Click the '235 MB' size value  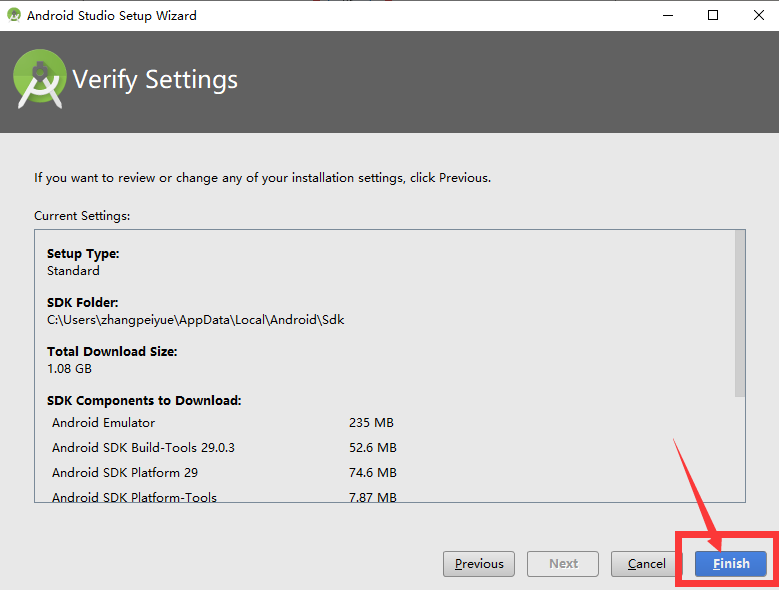(x=371, y=423)
